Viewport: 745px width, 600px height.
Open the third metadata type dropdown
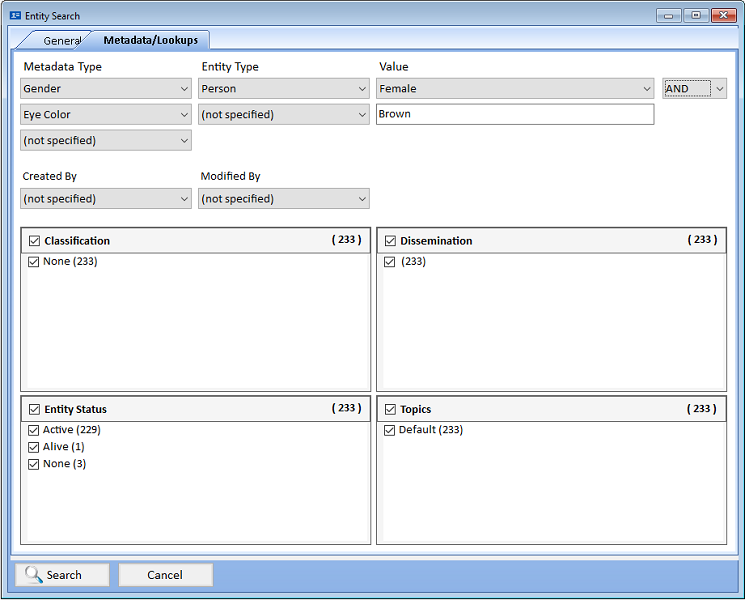tap(106, 141)
